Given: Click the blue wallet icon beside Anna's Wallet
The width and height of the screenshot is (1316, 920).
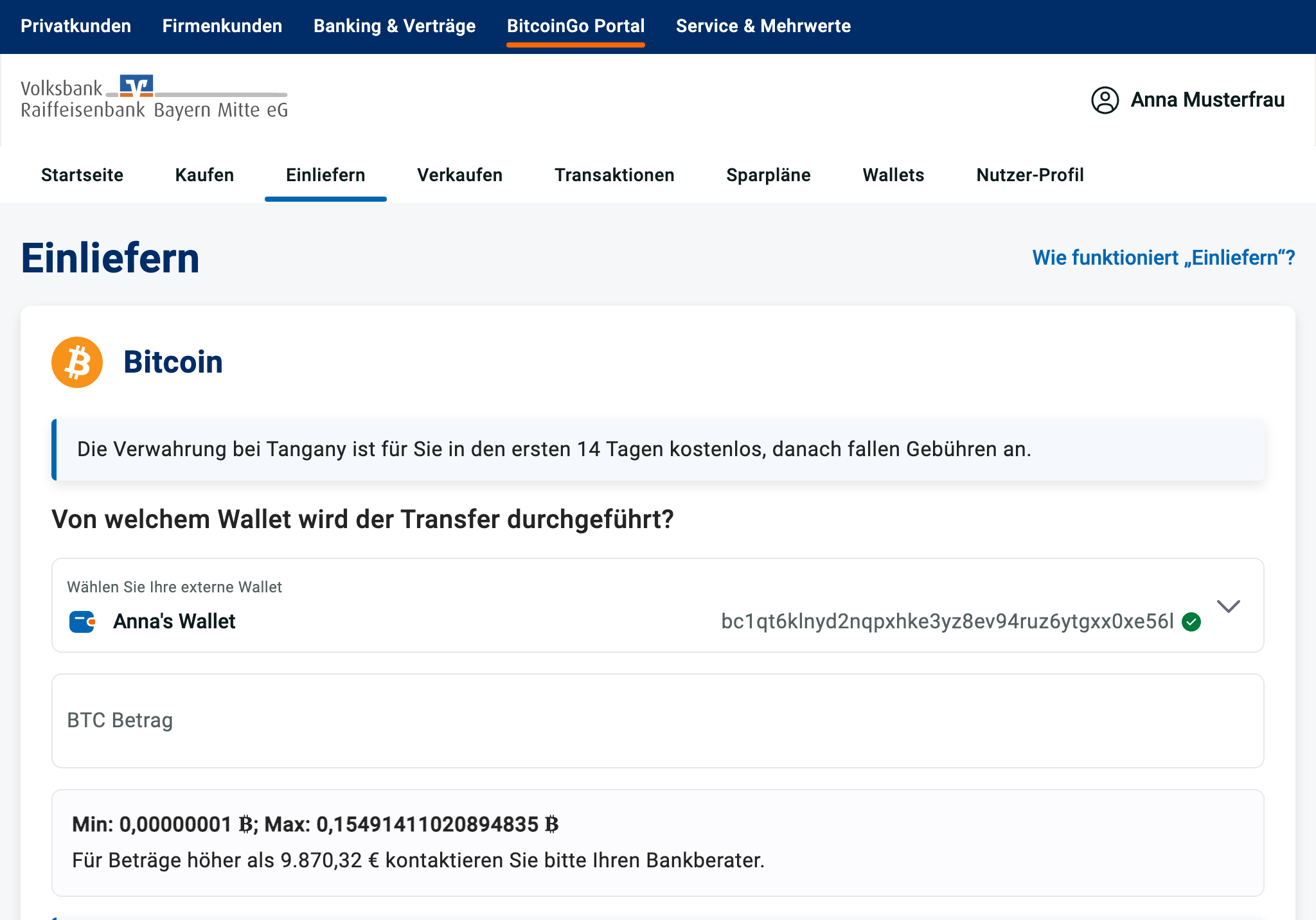Looking at the screenshot, I should (82, 622).
